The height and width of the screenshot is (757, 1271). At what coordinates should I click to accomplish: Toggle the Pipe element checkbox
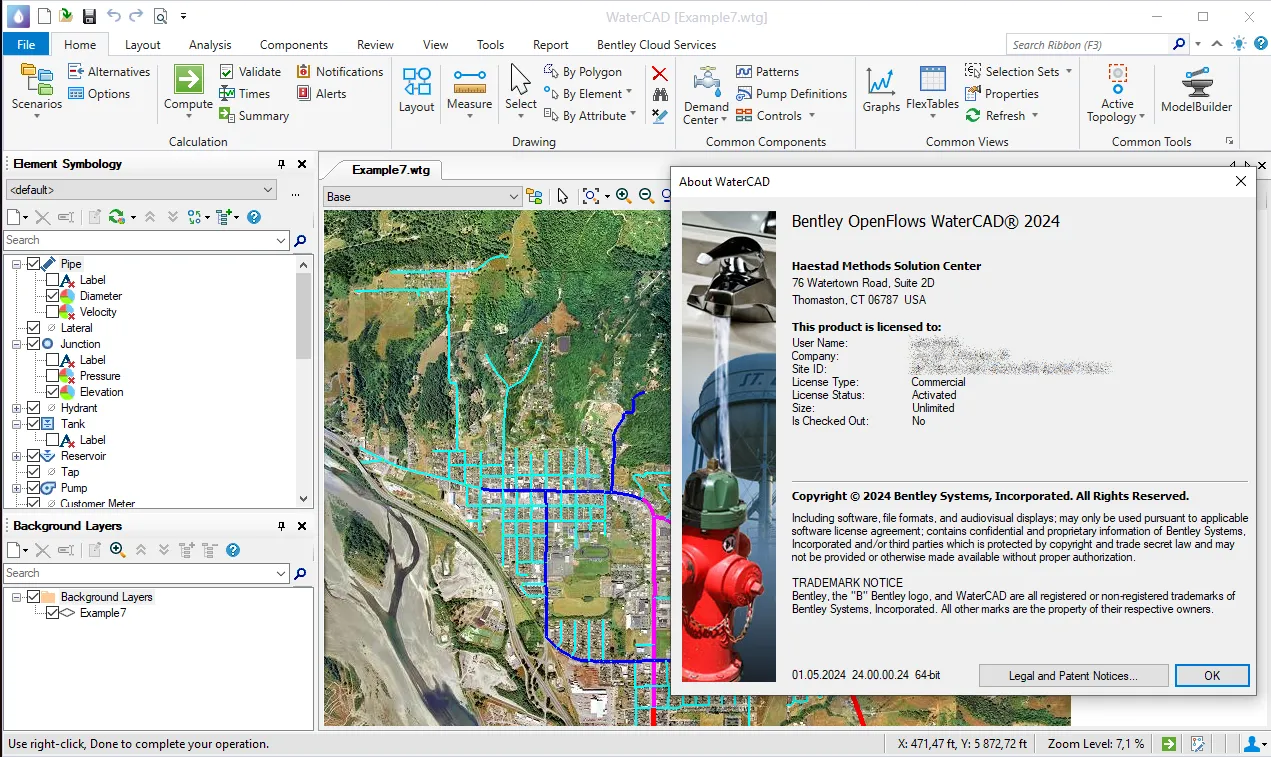coord(34,264)
